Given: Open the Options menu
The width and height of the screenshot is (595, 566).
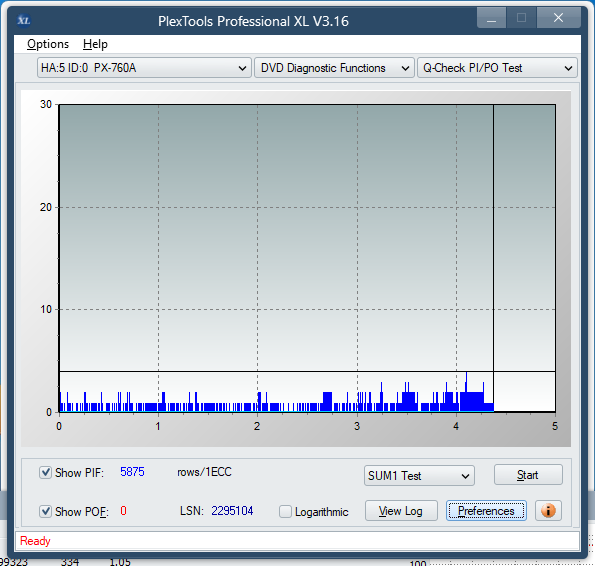Looking at the screenshot, I should [48, 44].
